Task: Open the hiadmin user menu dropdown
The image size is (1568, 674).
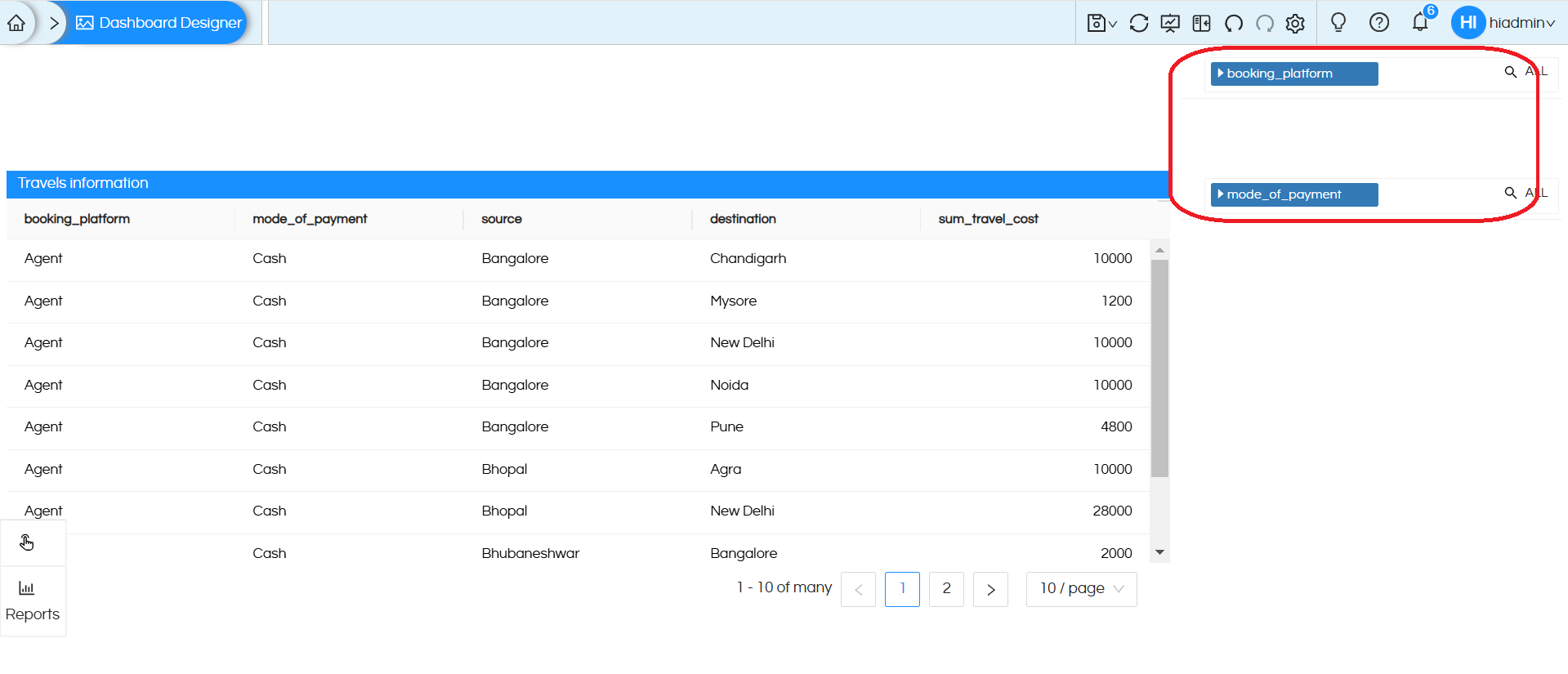Action: pyautogui.click(x=1522, y=23)
